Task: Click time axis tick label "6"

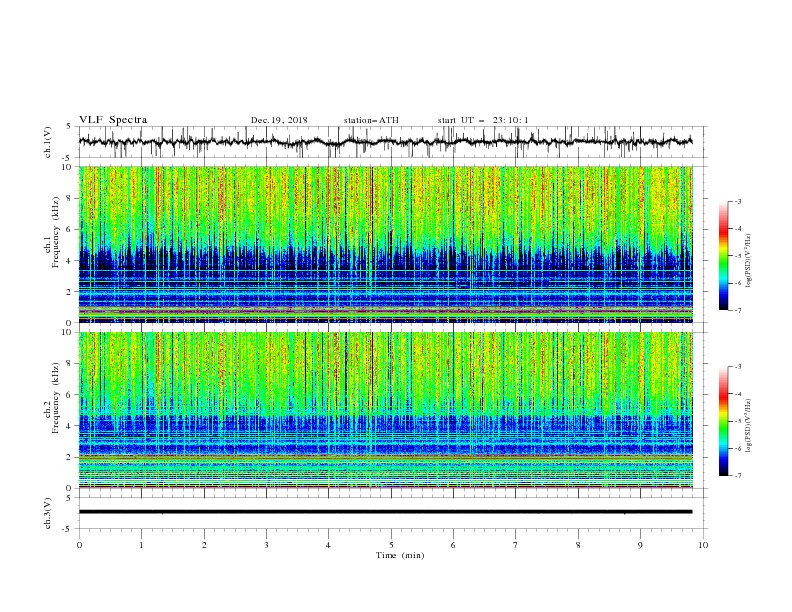Action: pos(453,545)
